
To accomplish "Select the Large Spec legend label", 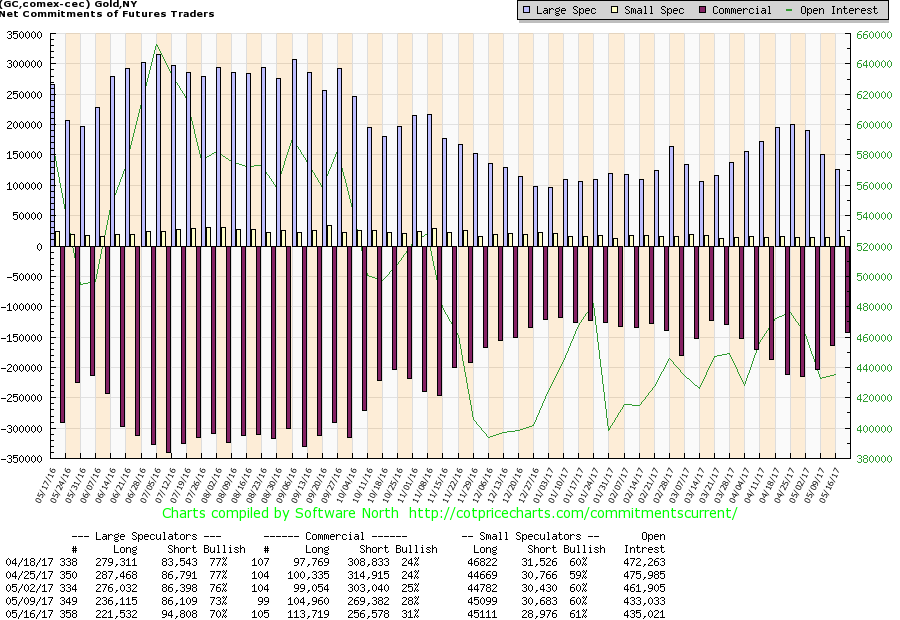I will 569,10.
